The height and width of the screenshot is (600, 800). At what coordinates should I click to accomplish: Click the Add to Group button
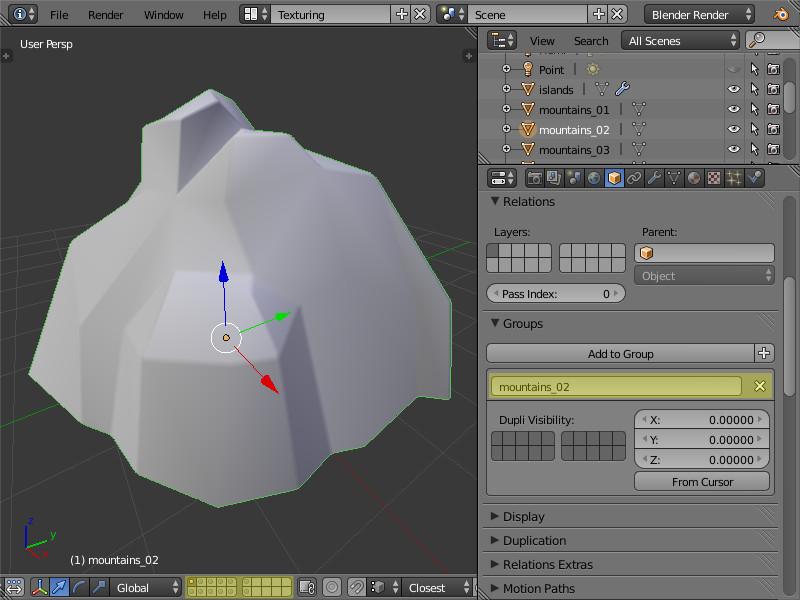(x=620, y=353)
